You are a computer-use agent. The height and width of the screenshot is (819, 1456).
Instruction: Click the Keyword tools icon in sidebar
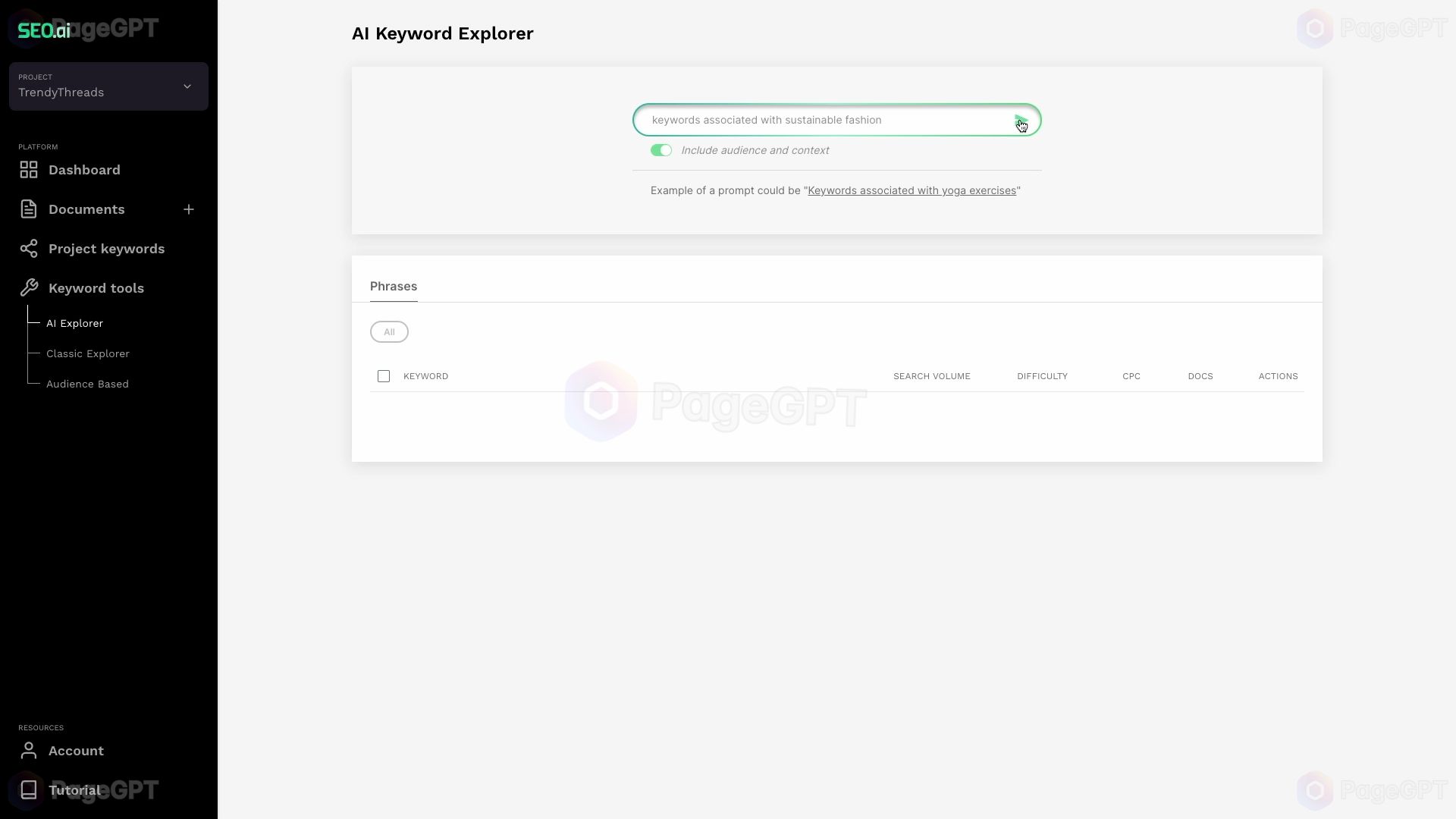29,287
